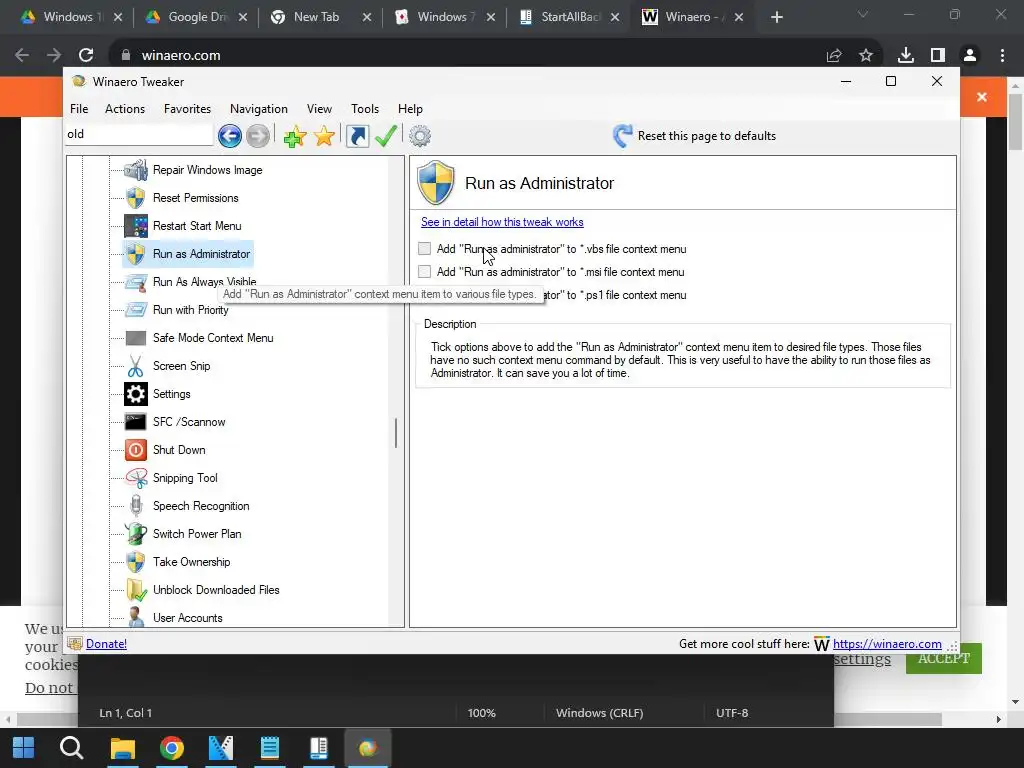The image size is (1024, 768).
Task: Select Reset Permissions shield icon
Action: 136,198
